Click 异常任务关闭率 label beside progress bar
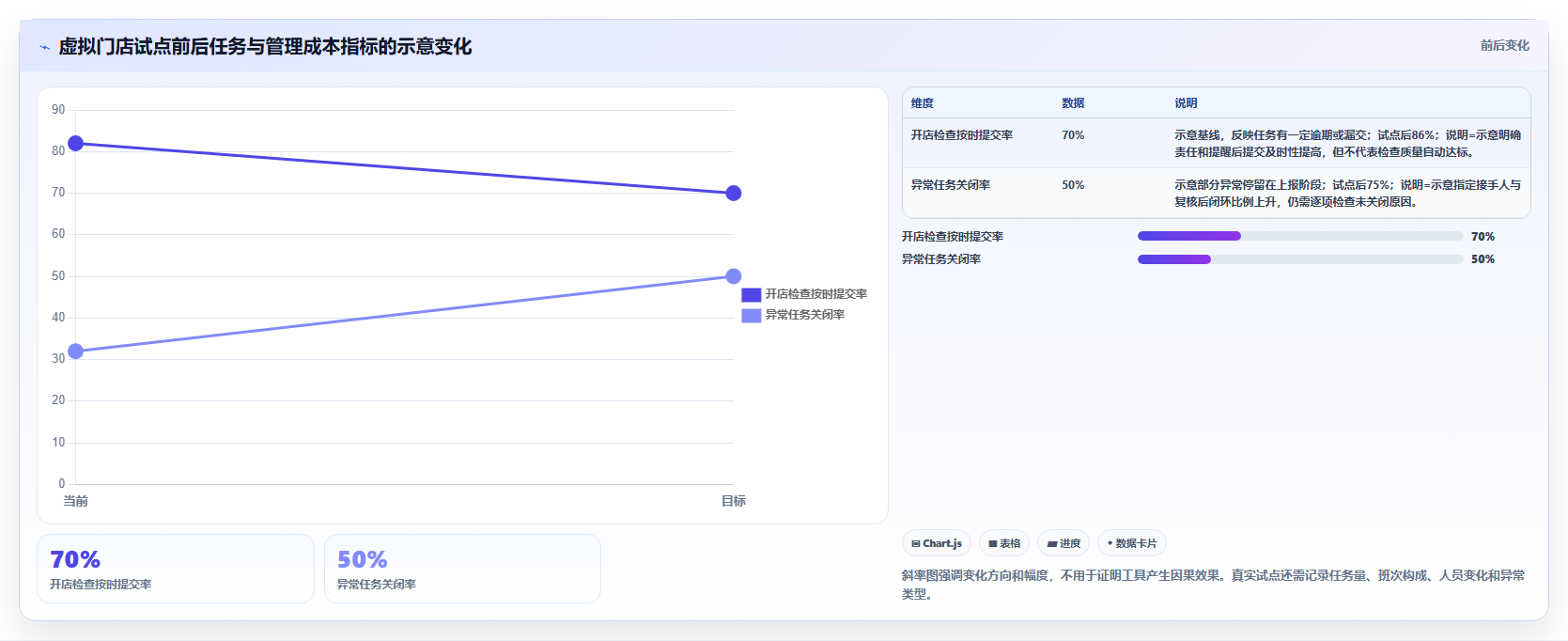Viewport: 1568px width, 641px height. pos(941,259)
